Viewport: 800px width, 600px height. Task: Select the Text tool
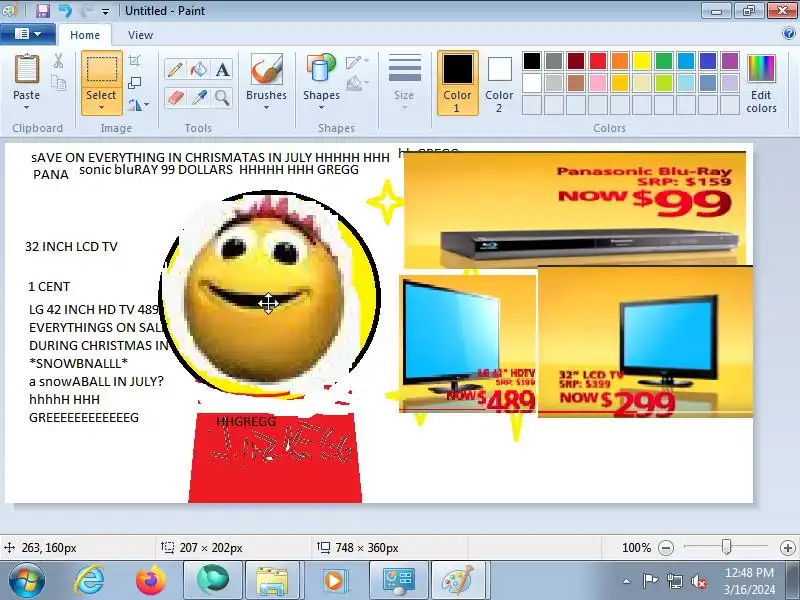(222, 69)
